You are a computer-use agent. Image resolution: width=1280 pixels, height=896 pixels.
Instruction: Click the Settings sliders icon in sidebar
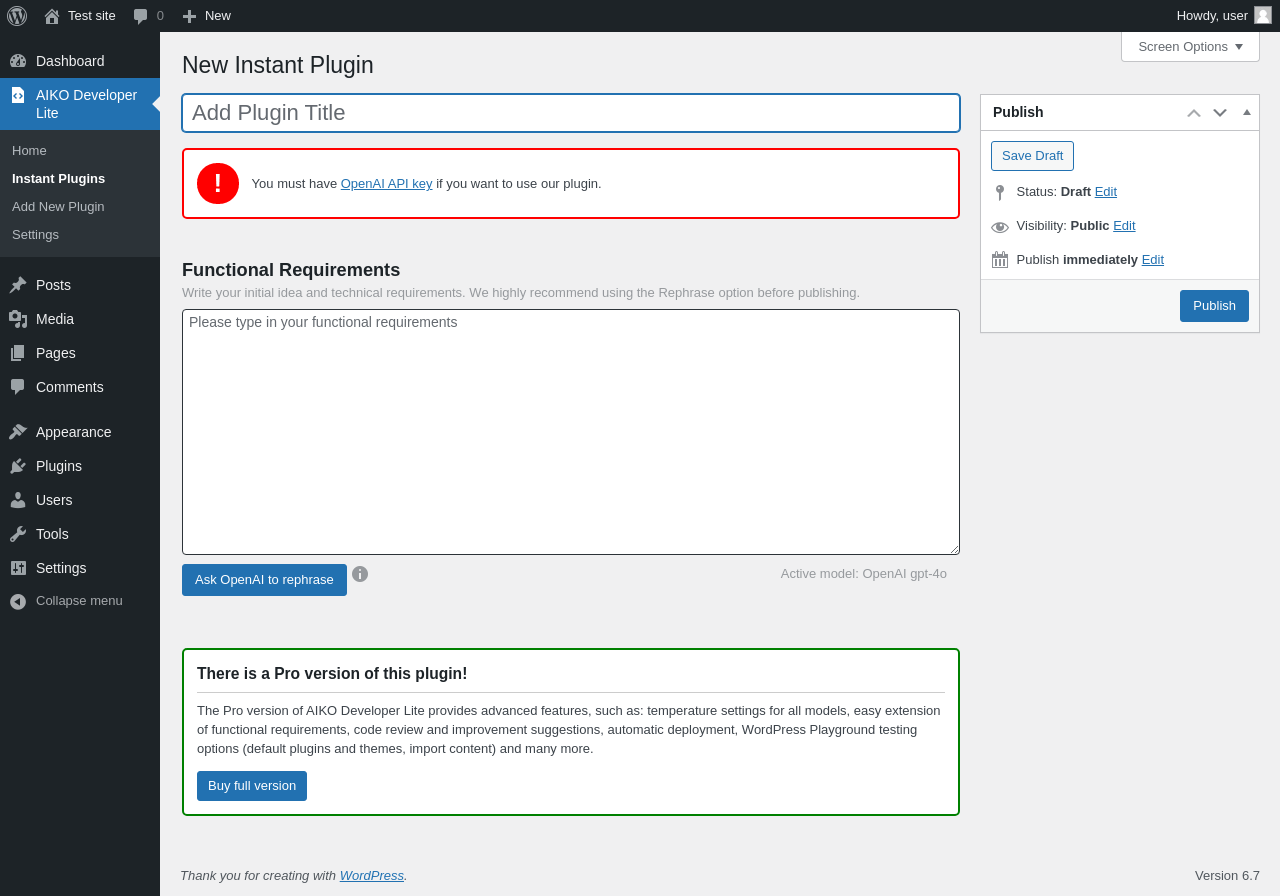click(x=18, y=568)
